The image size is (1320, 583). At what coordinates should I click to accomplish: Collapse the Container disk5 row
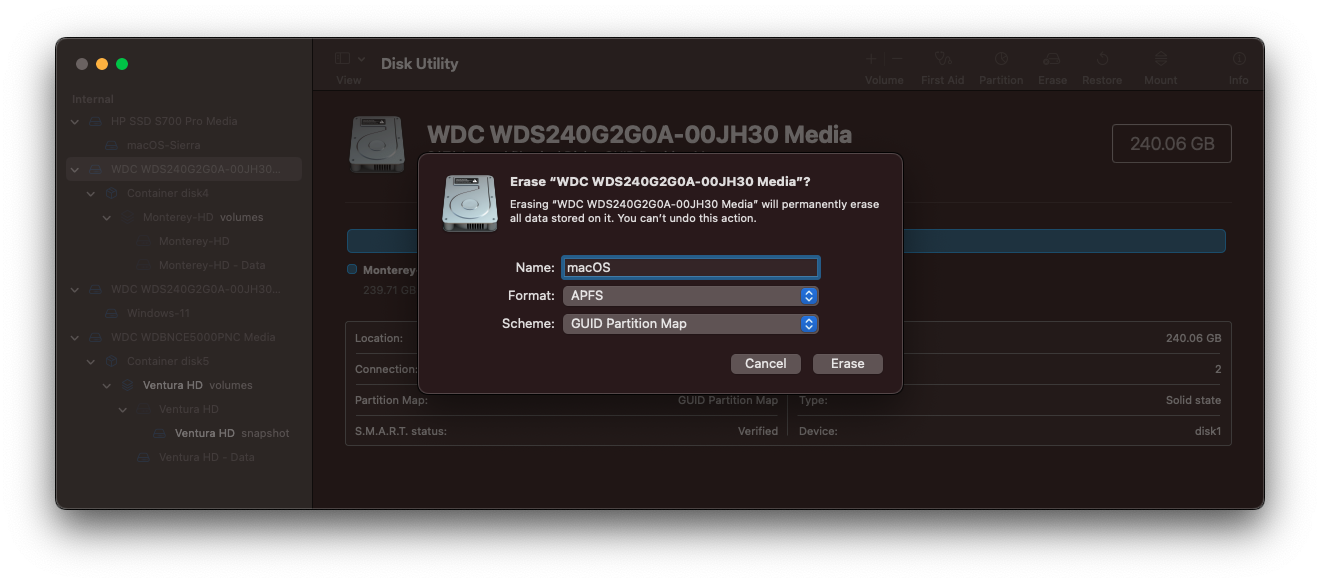[91, 361]
